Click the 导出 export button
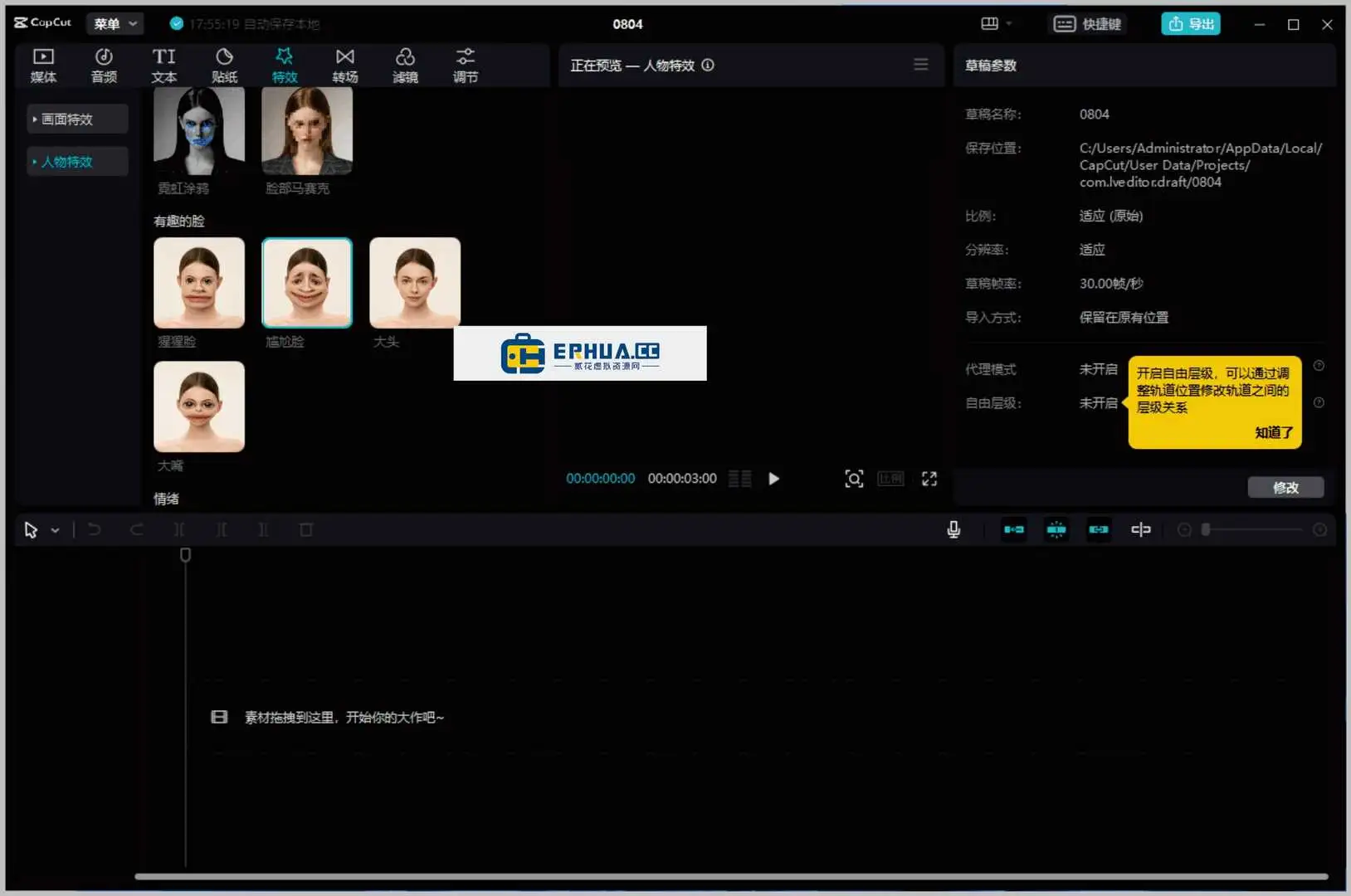Image resolution: width=1351 pixels, height=896 pixels. (1191, 23)
